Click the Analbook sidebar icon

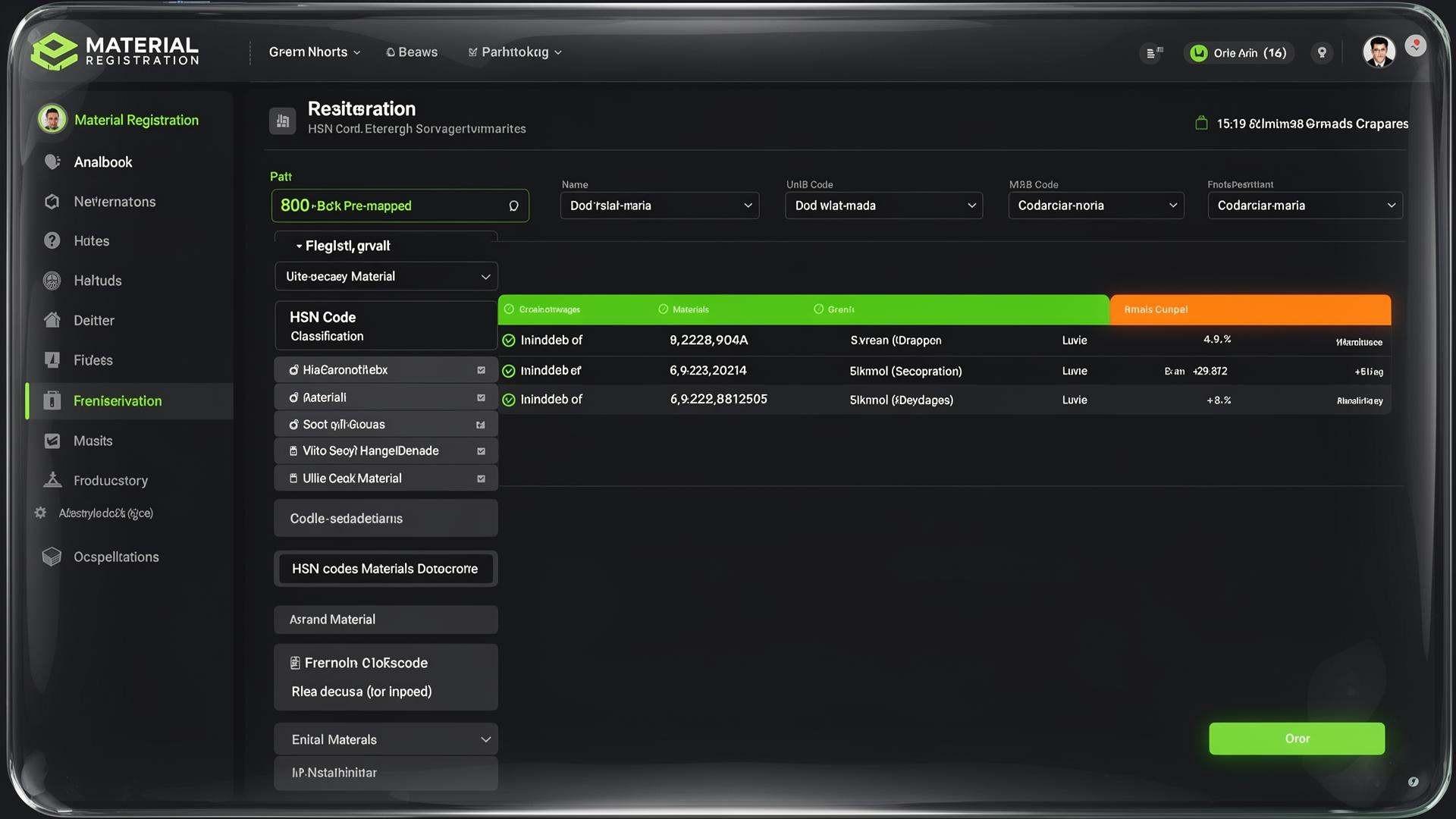point(52,162)
